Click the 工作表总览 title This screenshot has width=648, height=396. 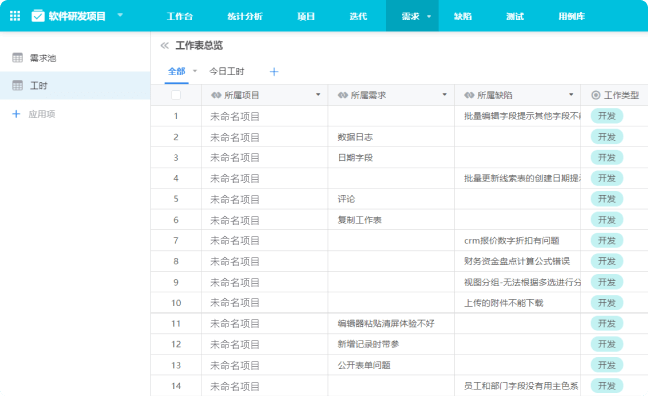(199, 45)
